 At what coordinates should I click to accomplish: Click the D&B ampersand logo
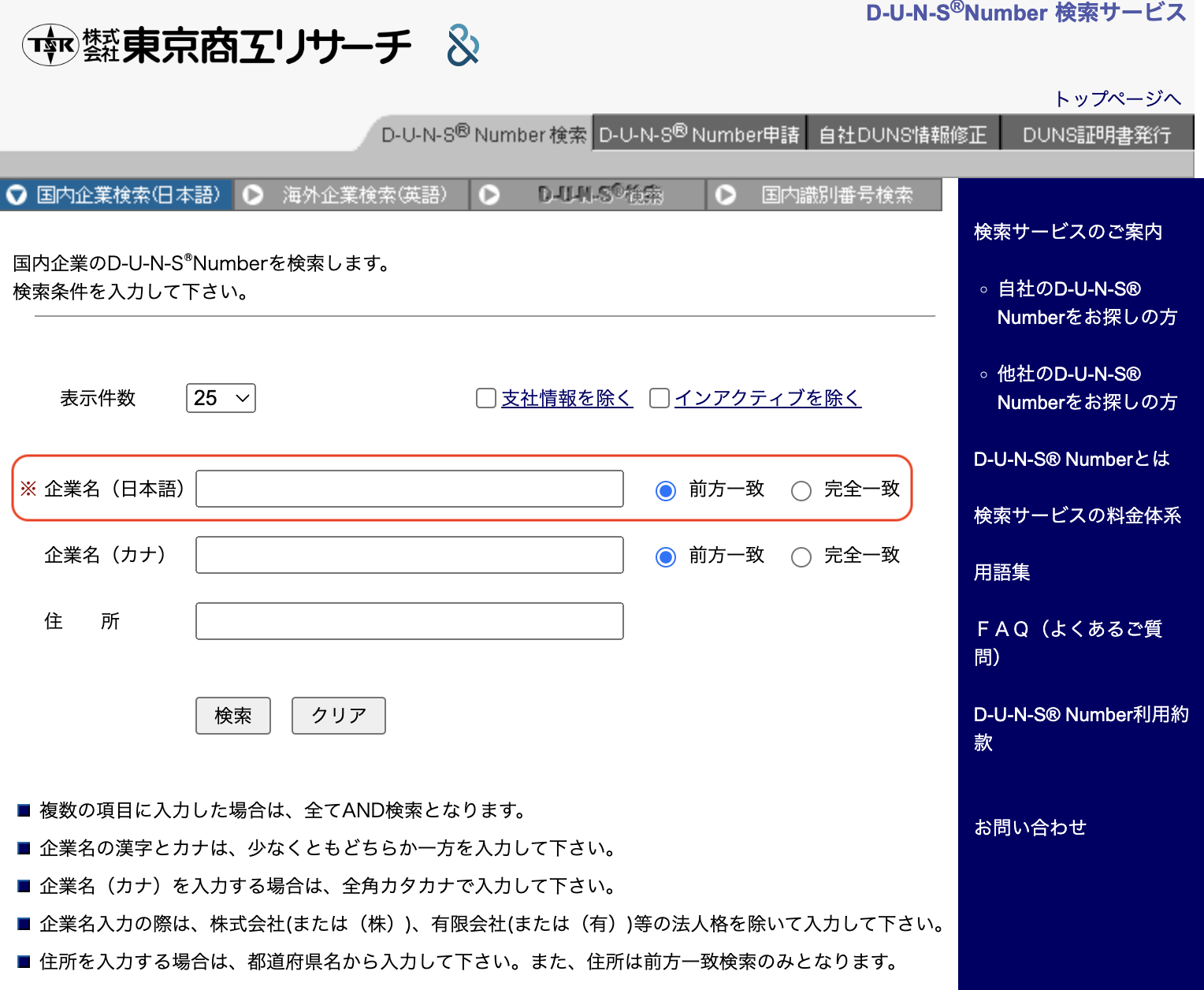463,45
